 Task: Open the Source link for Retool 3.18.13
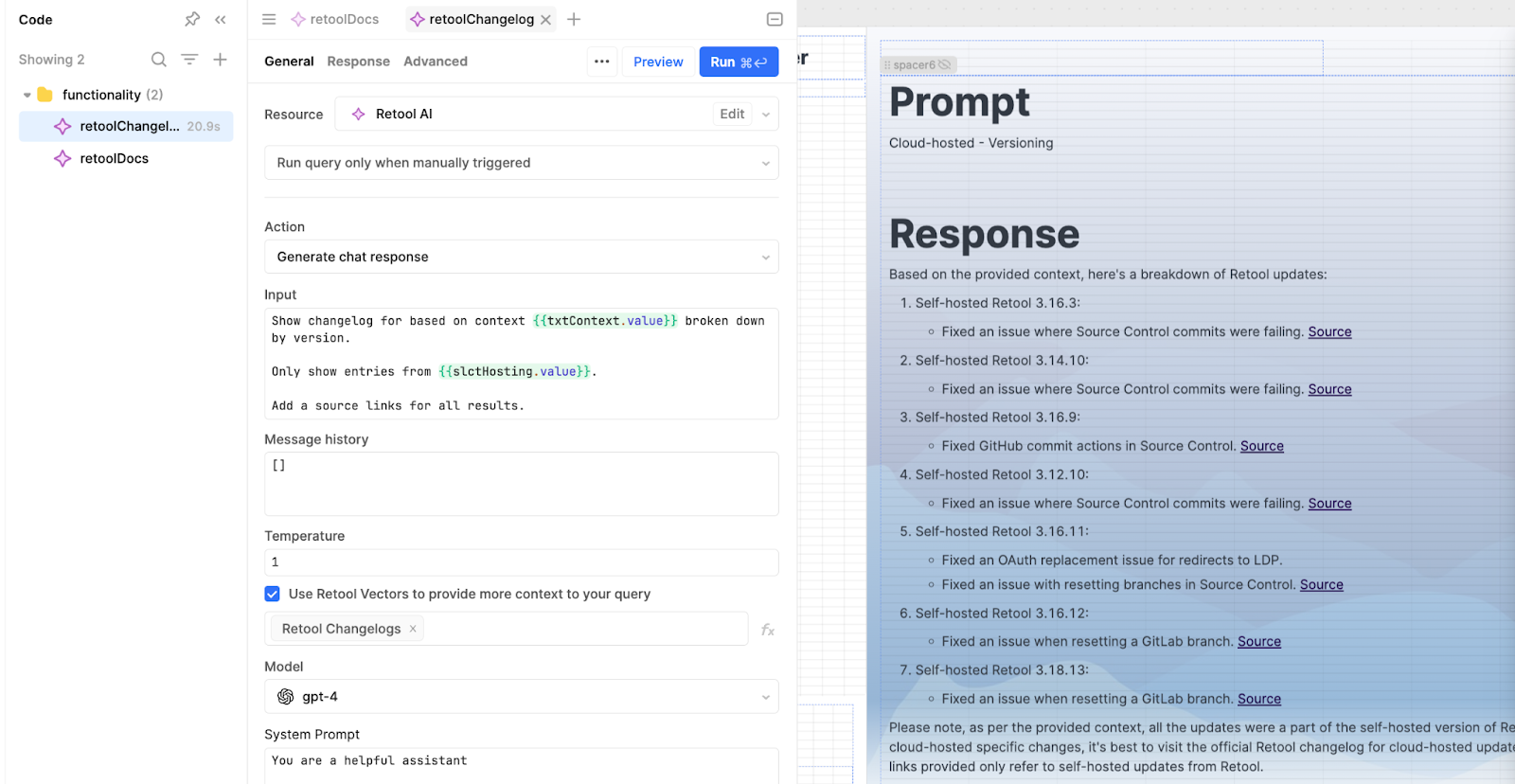point(1259,699)
